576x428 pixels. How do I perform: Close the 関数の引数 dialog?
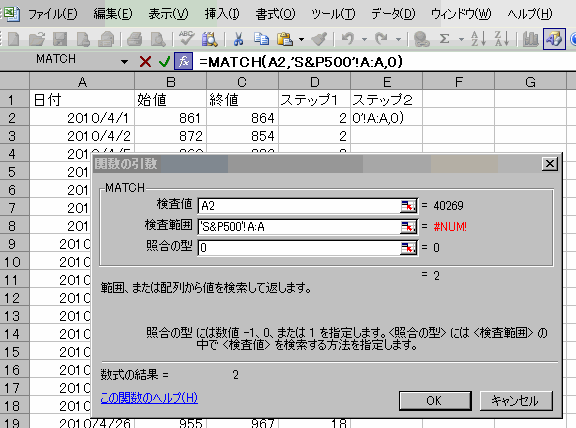click(550, 163)
